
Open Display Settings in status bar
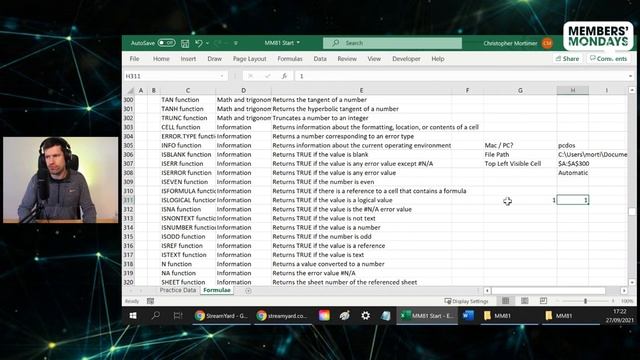(x=466, y=301)
